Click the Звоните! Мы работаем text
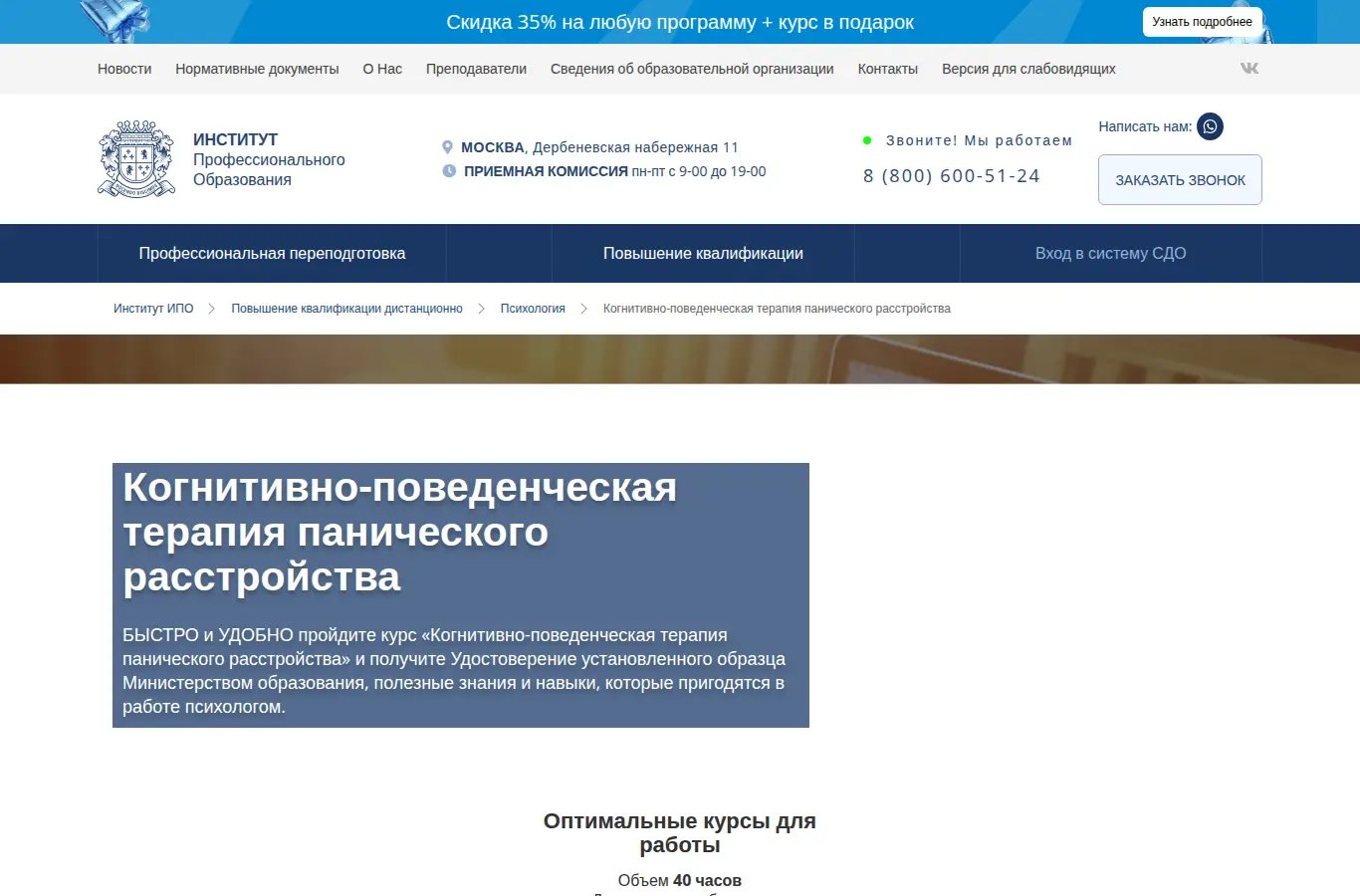 979,140
